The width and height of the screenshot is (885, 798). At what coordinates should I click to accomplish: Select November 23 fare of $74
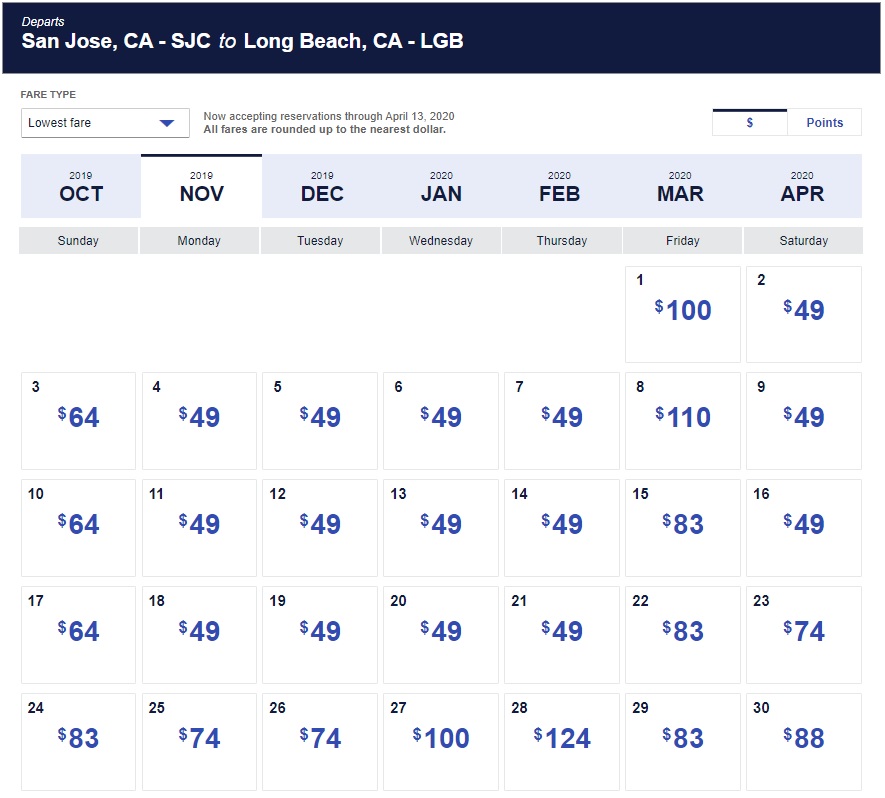coord(803,634)
